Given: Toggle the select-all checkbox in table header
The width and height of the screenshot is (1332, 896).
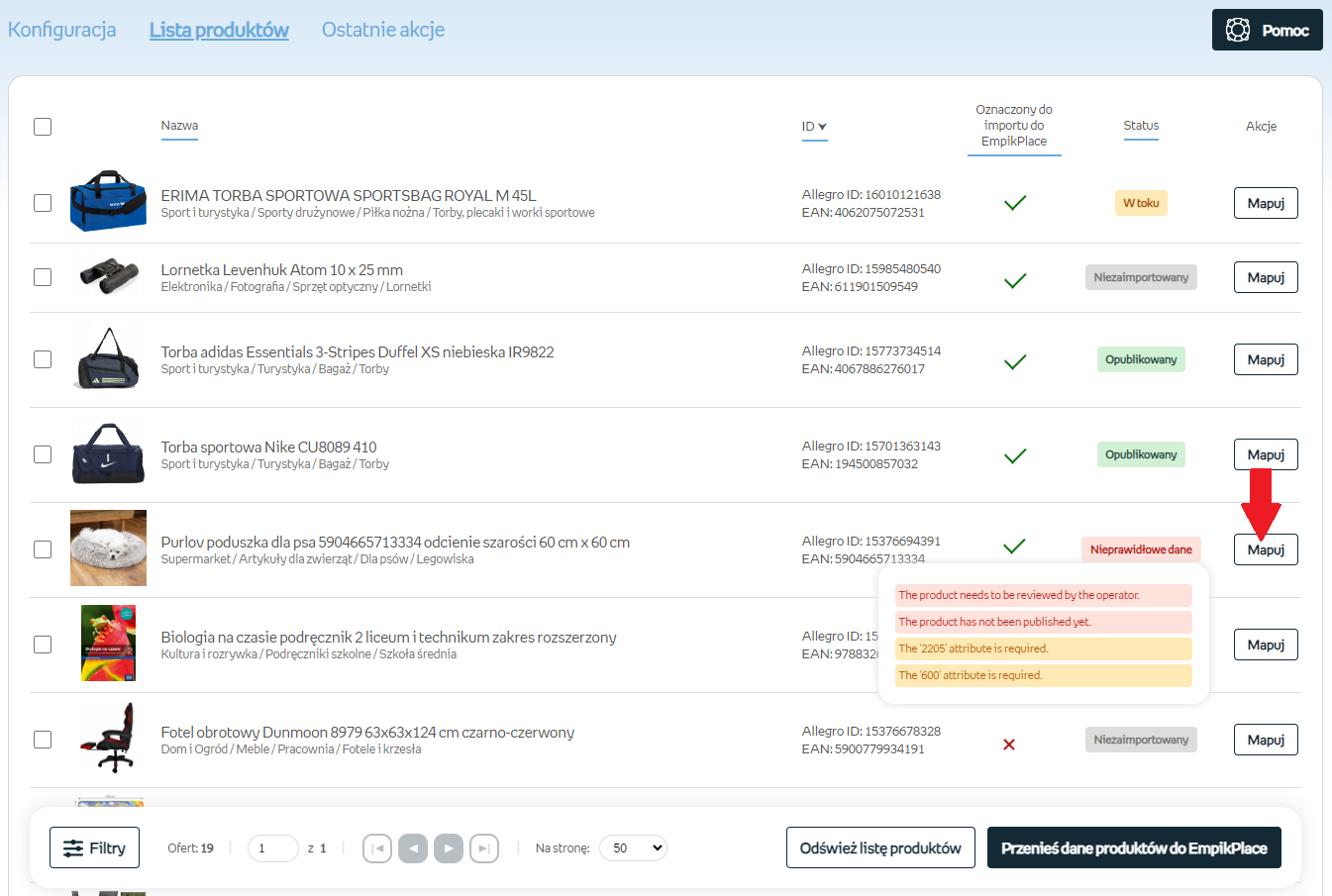Looking at the screenshot, I should [x=43, y=127].
